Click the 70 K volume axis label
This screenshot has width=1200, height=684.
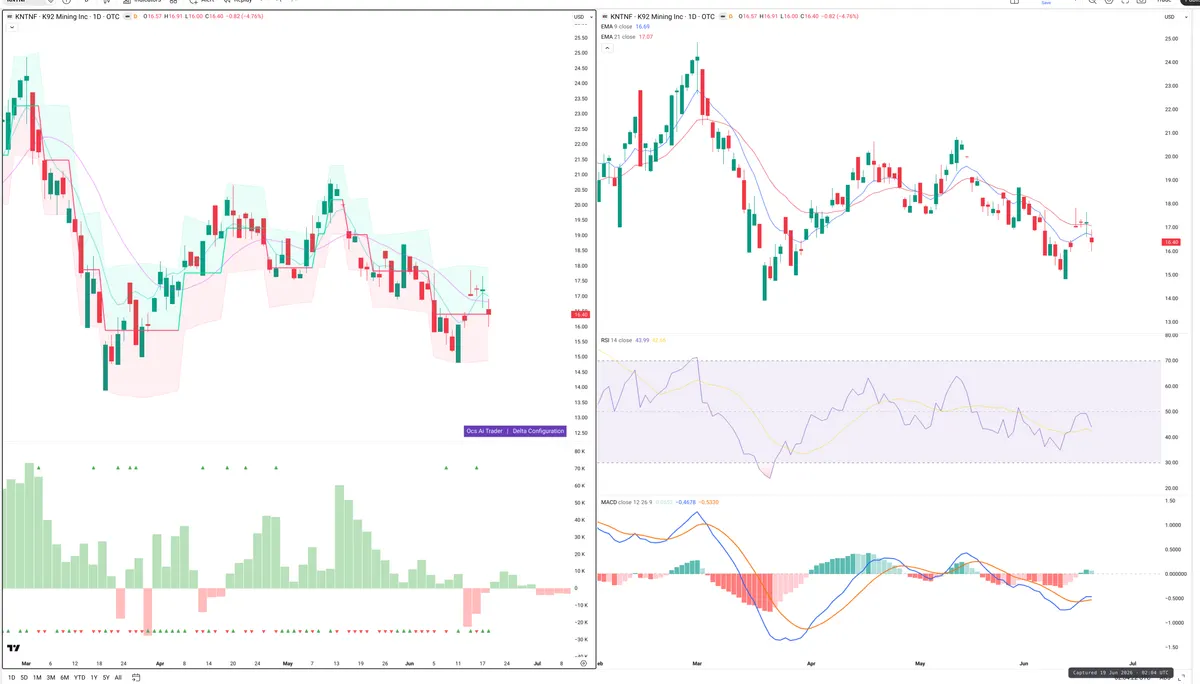click(580, 468)
